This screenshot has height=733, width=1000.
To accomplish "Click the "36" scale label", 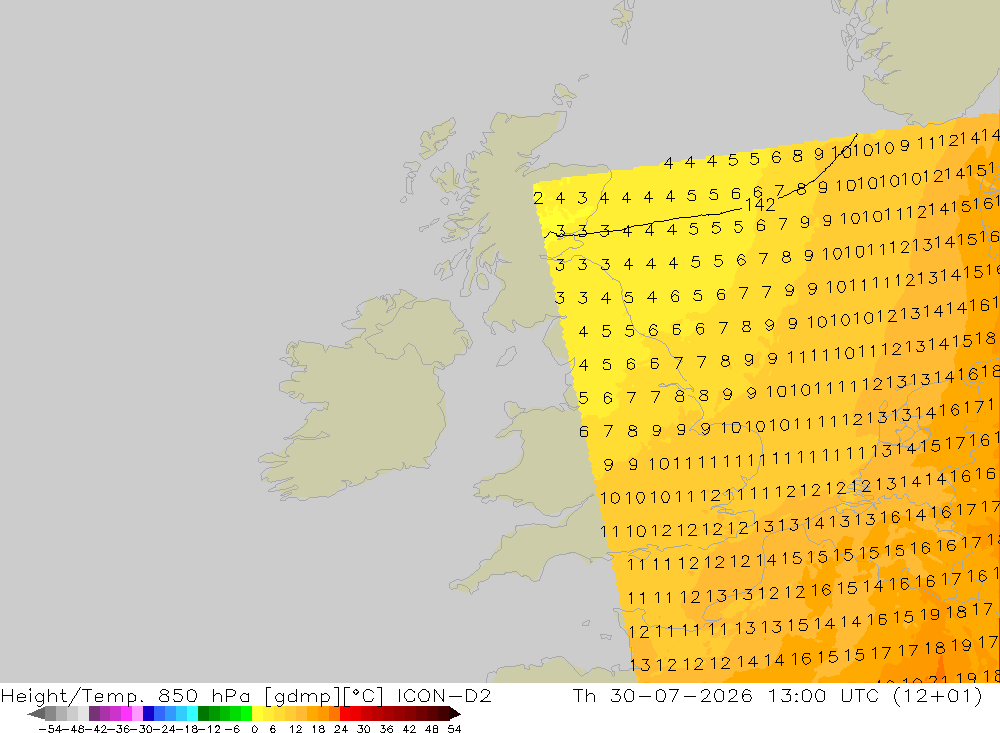I will 386,729.
